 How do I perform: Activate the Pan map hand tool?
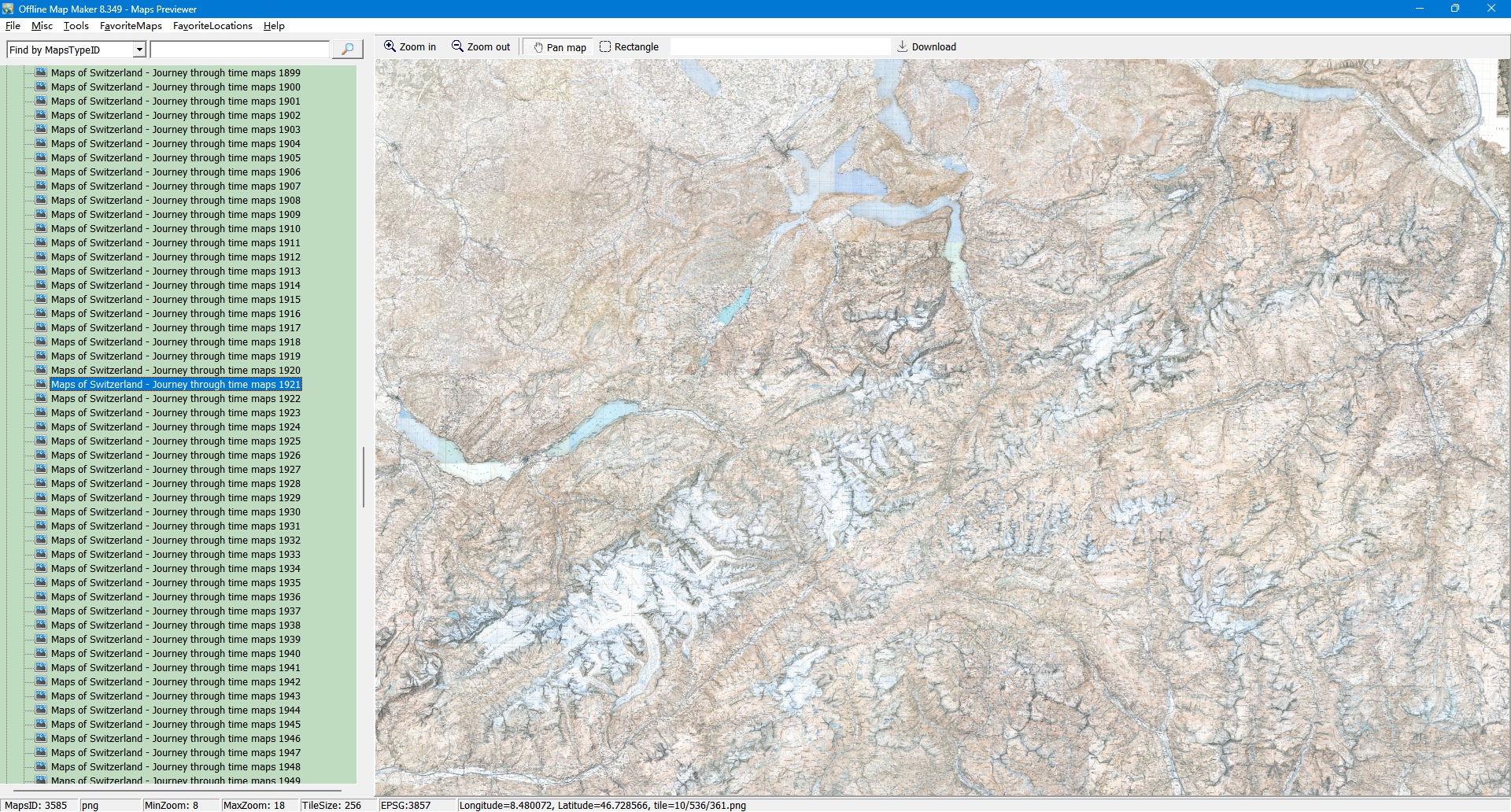538,47
